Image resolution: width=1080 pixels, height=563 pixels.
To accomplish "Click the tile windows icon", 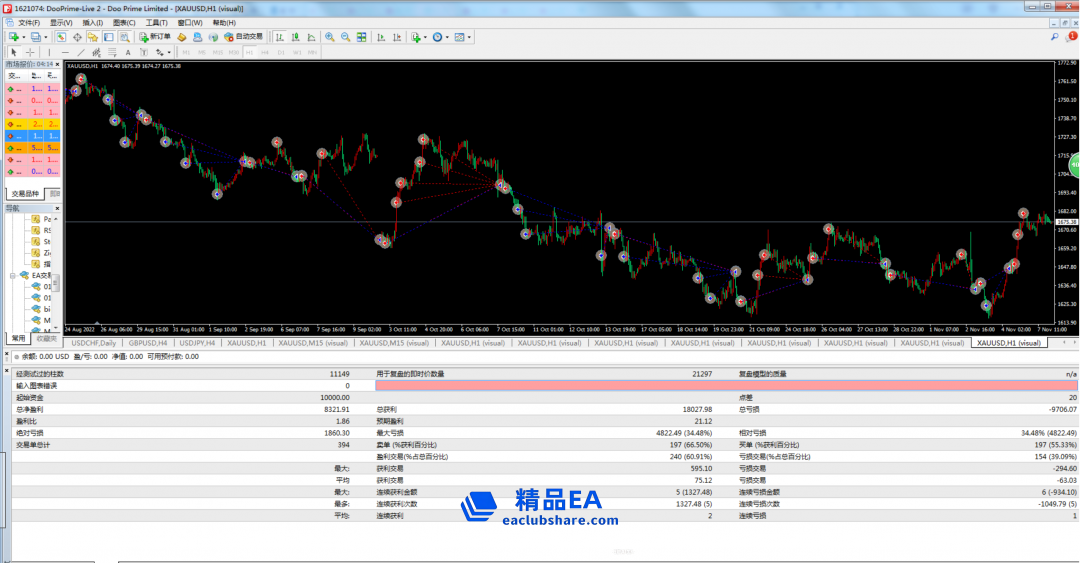I will tap(362, 37).
